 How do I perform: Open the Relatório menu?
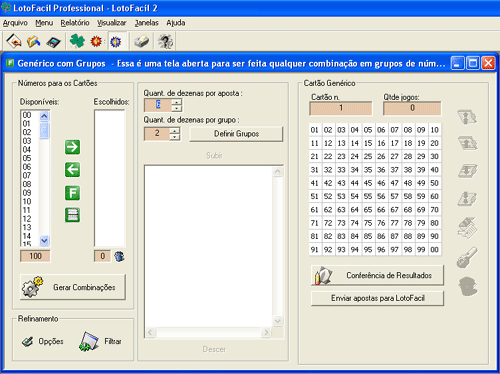75,23
